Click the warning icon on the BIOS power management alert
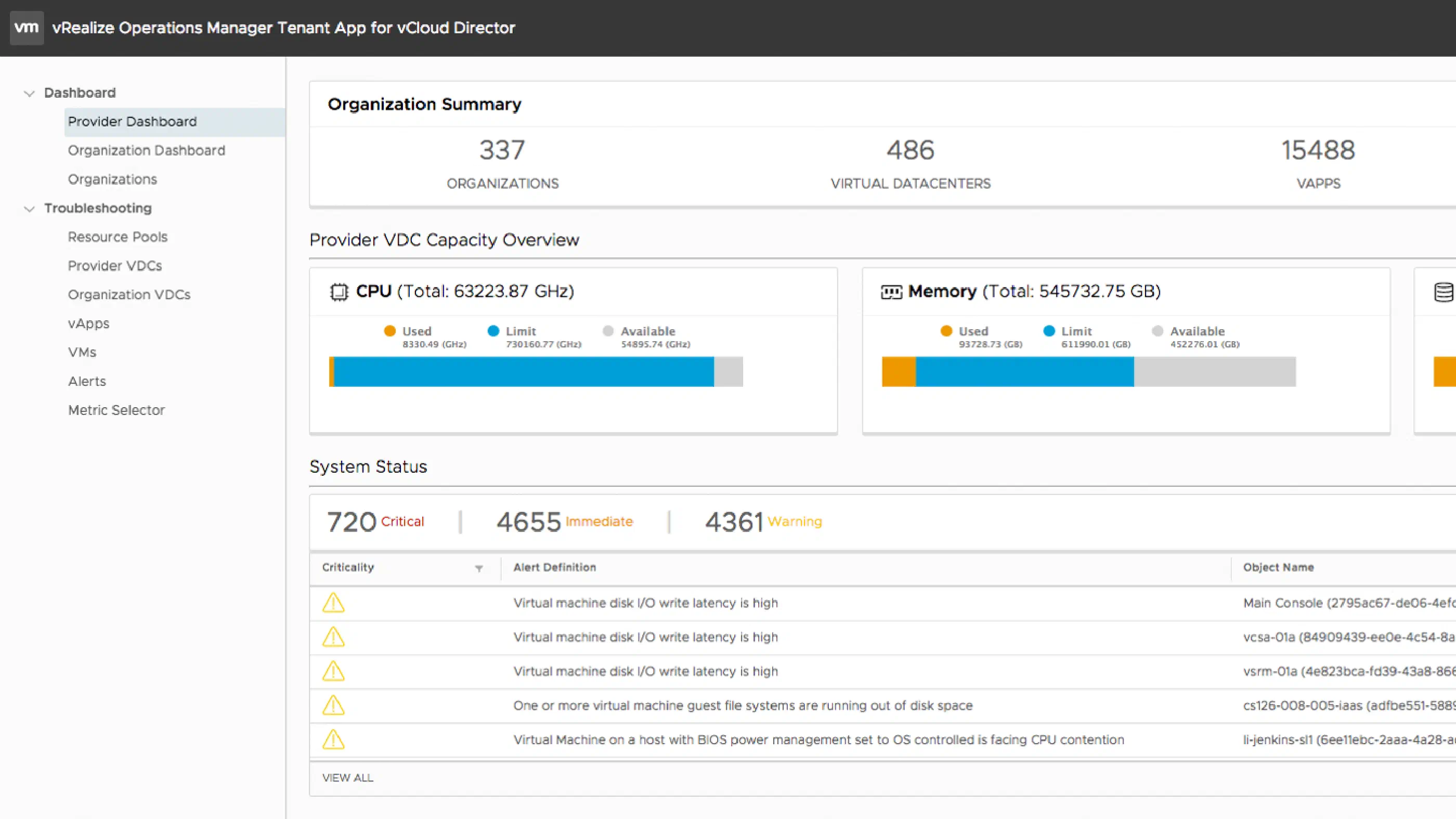Image resolution: width=1456 pixels, height=819 pixels. (333, 739)
